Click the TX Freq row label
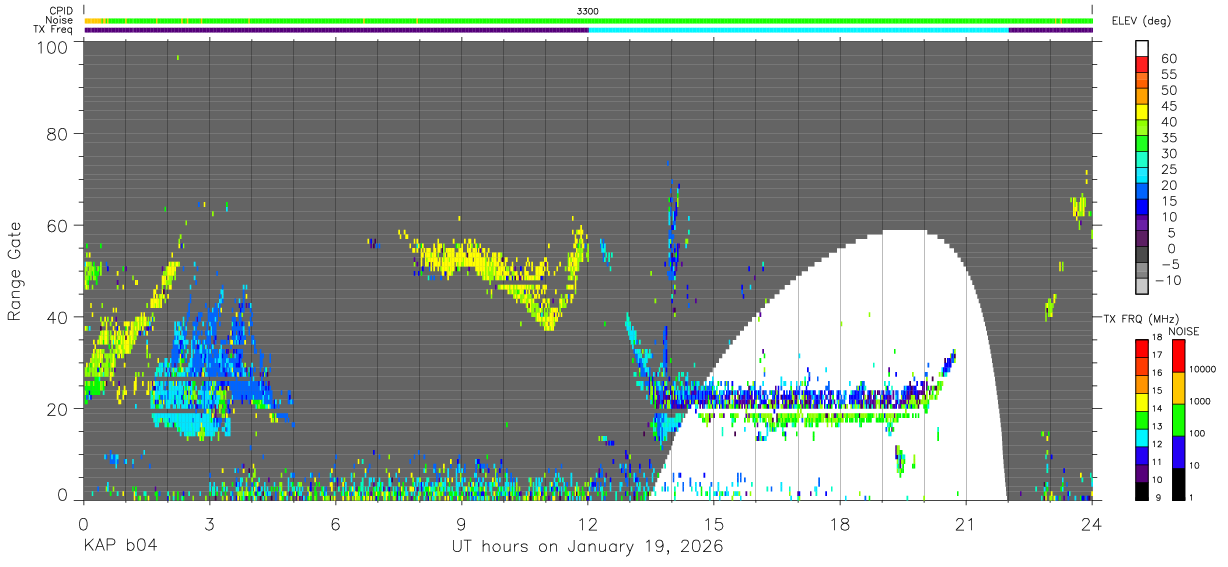Screen dimensions: 1228x567 click(53, 29)
